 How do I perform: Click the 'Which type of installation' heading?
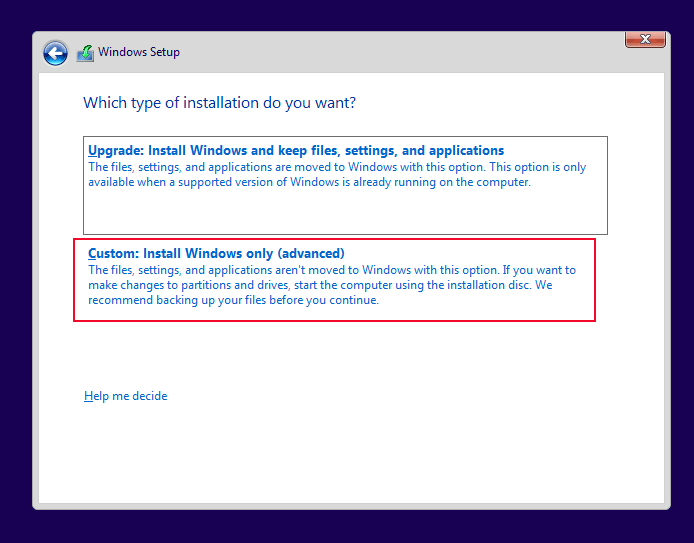point(220,103)
